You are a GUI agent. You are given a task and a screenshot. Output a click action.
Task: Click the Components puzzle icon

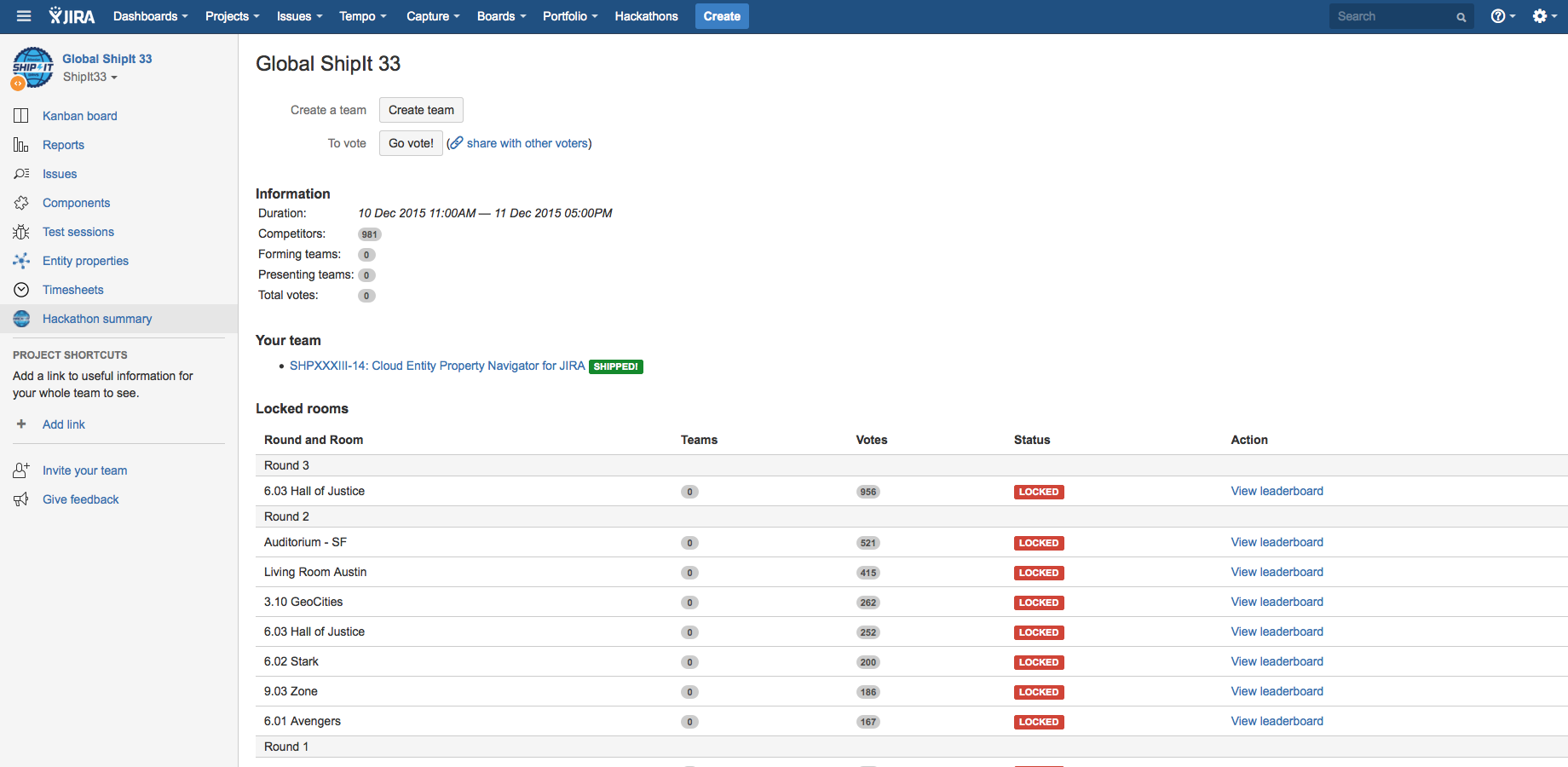21,203
